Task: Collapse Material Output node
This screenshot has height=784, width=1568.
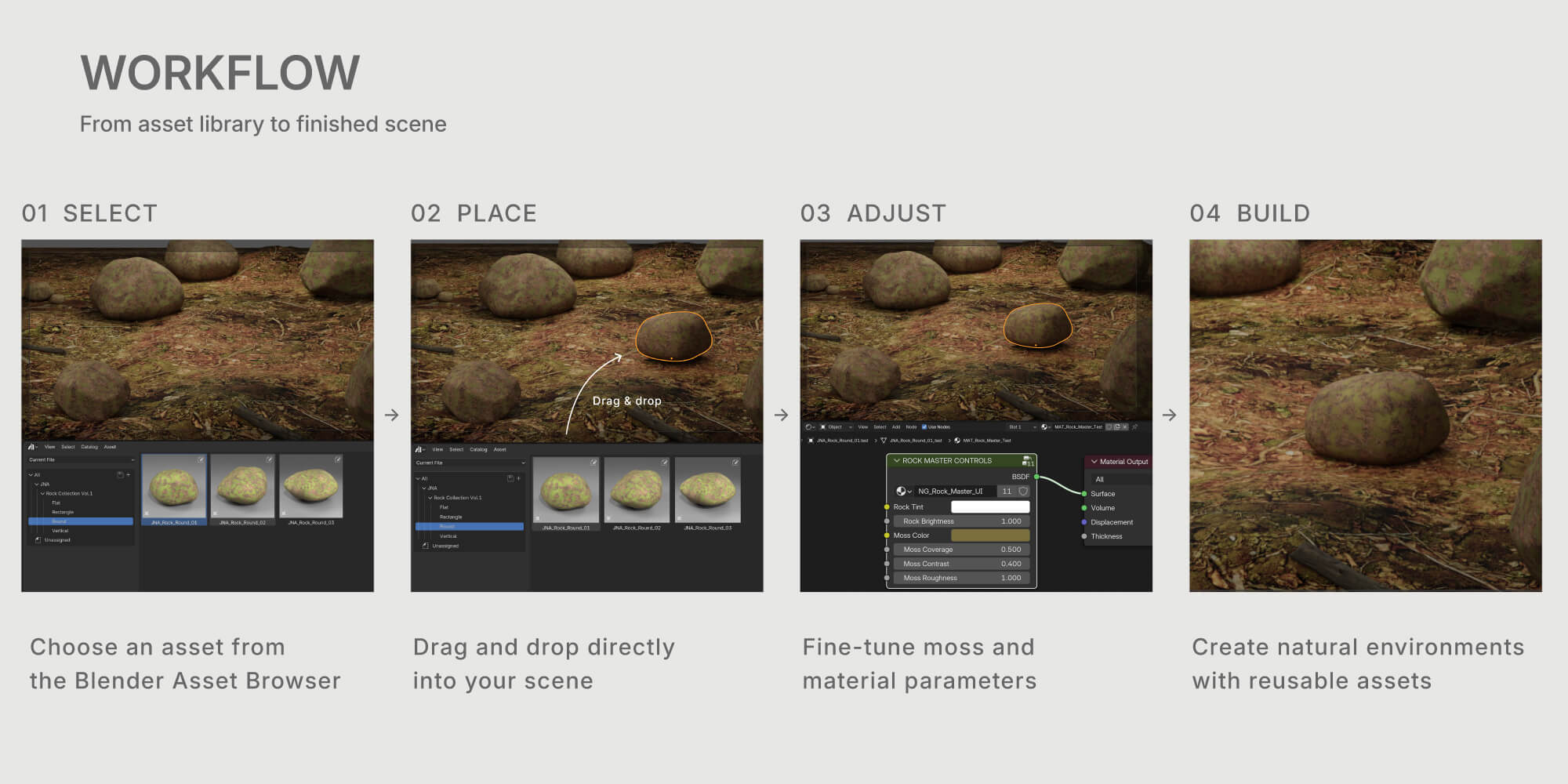Action: coord(1094,462)
